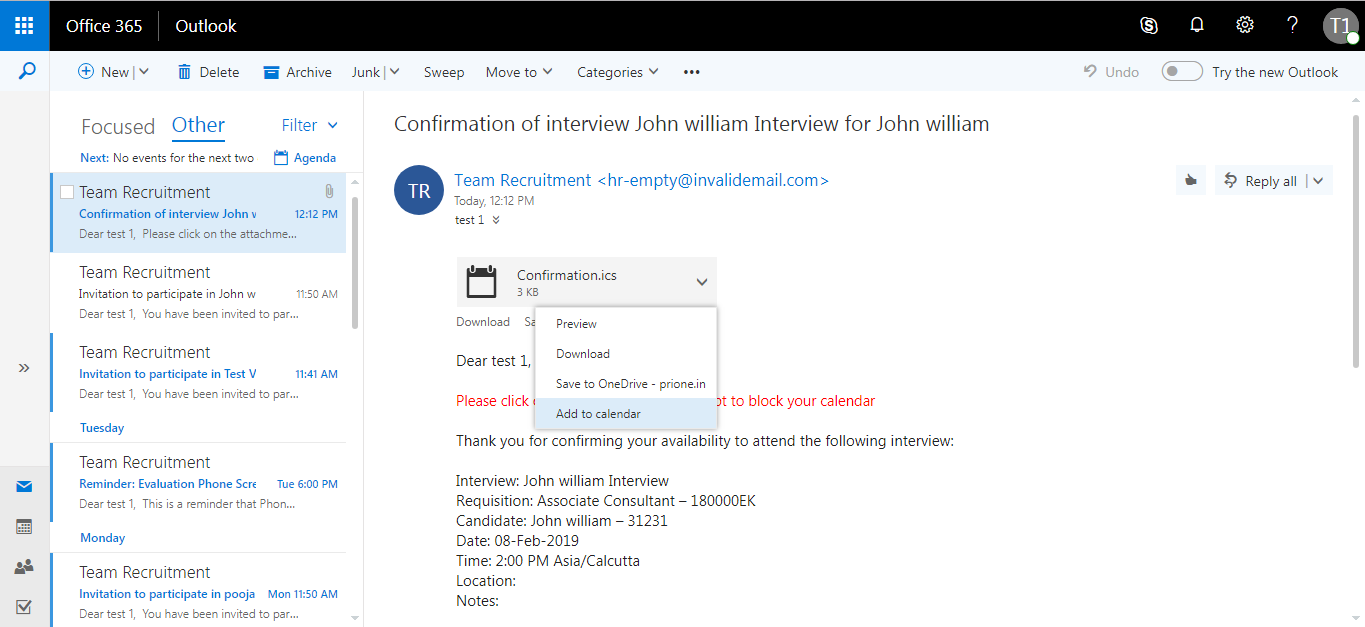
Task: Click the Agenda calendar icon
Action: [281, 158]
